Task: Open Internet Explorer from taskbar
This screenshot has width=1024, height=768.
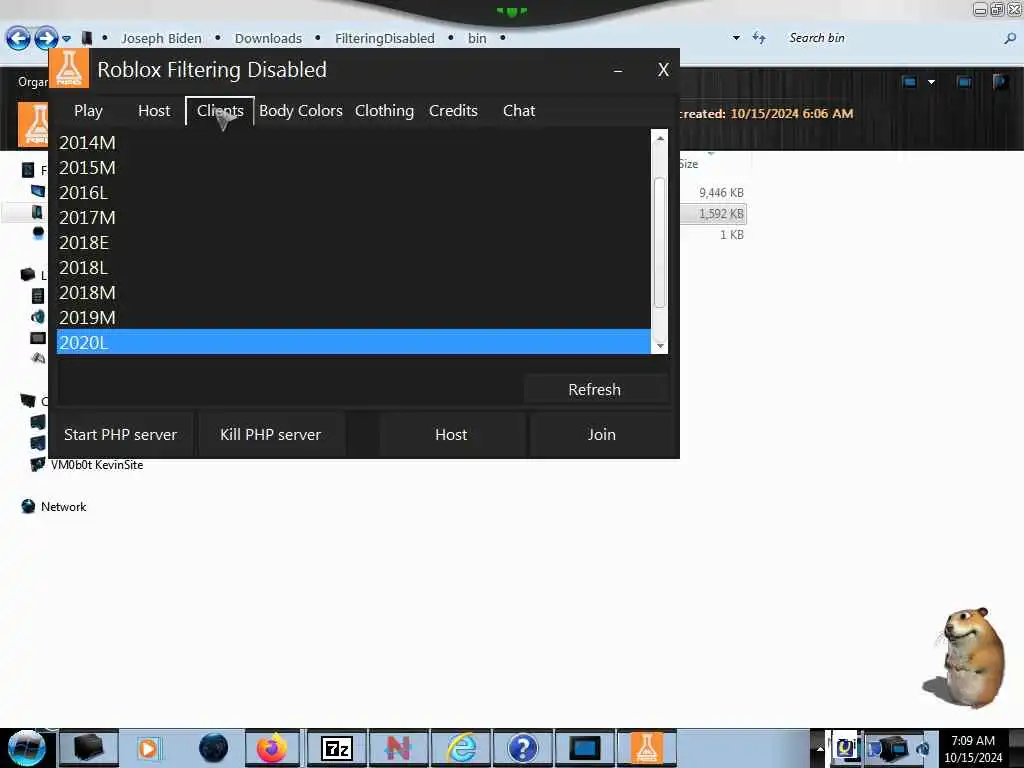Action: tap(462, 748)
